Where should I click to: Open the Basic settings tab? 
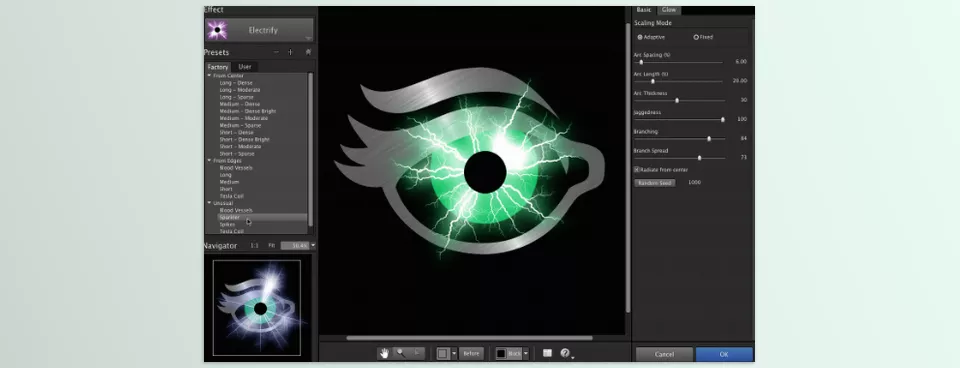coord(644,10)
